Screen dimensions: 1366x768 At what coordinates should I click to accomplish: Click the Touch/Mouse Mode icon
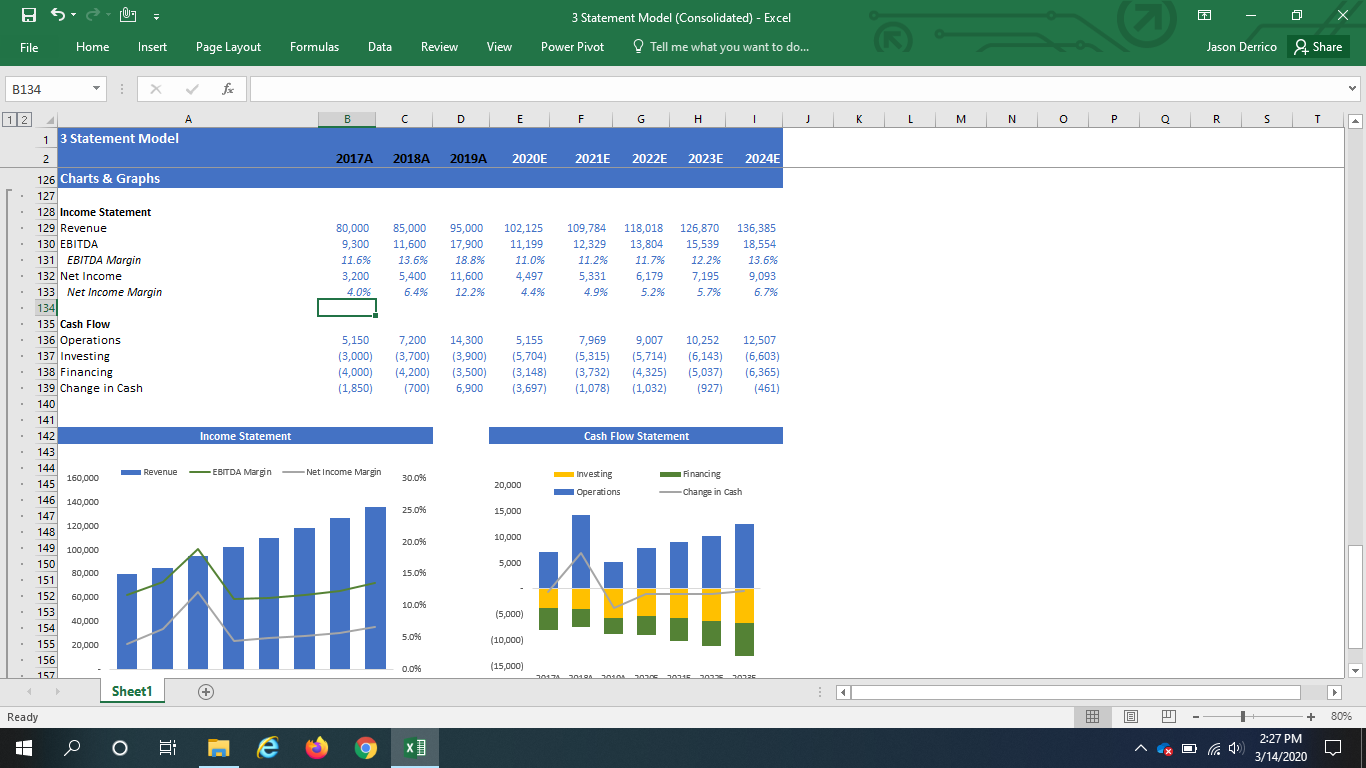127,16
